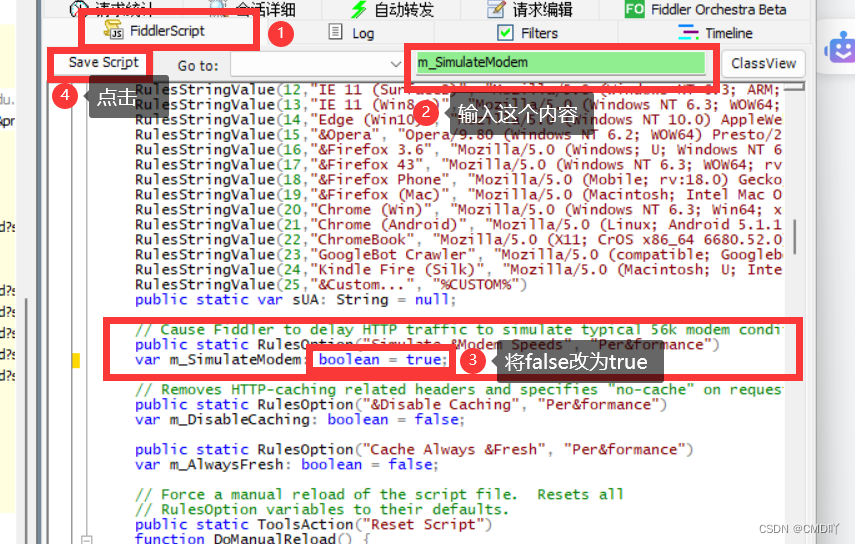Click the "Cache Always &Fresh" RulesOption line

click(414, 450)
